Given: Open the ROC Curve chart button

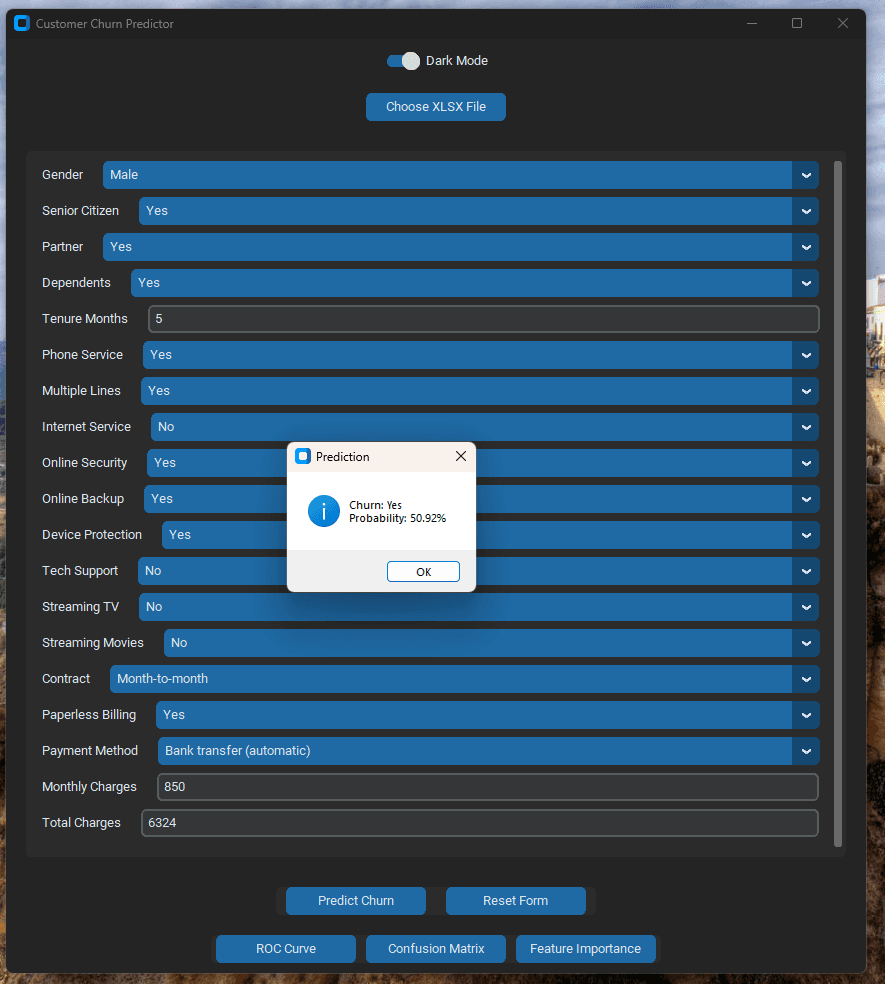Looking at the screenshot, I should click(x=286, y=949).
